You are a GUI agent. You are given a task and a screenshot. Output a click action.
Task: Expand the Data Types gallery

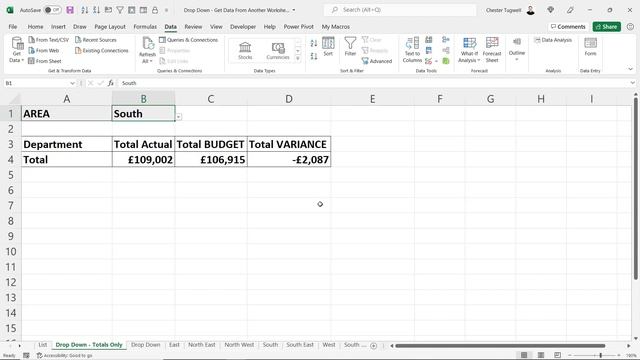pyautogui.click(x=298, y=59)
